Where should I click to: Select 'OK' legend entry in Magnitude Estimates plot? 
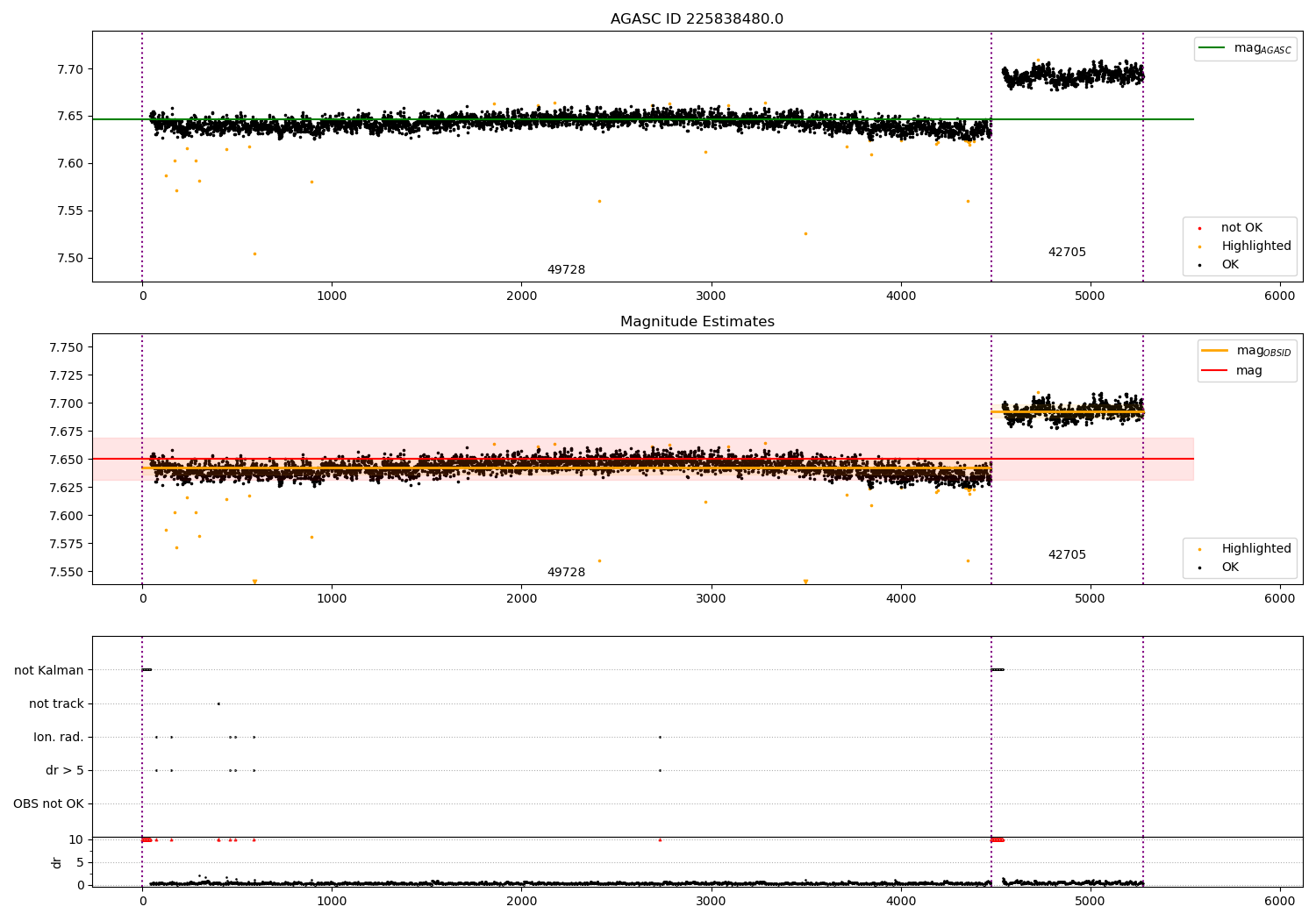[x=1230, y=568]
